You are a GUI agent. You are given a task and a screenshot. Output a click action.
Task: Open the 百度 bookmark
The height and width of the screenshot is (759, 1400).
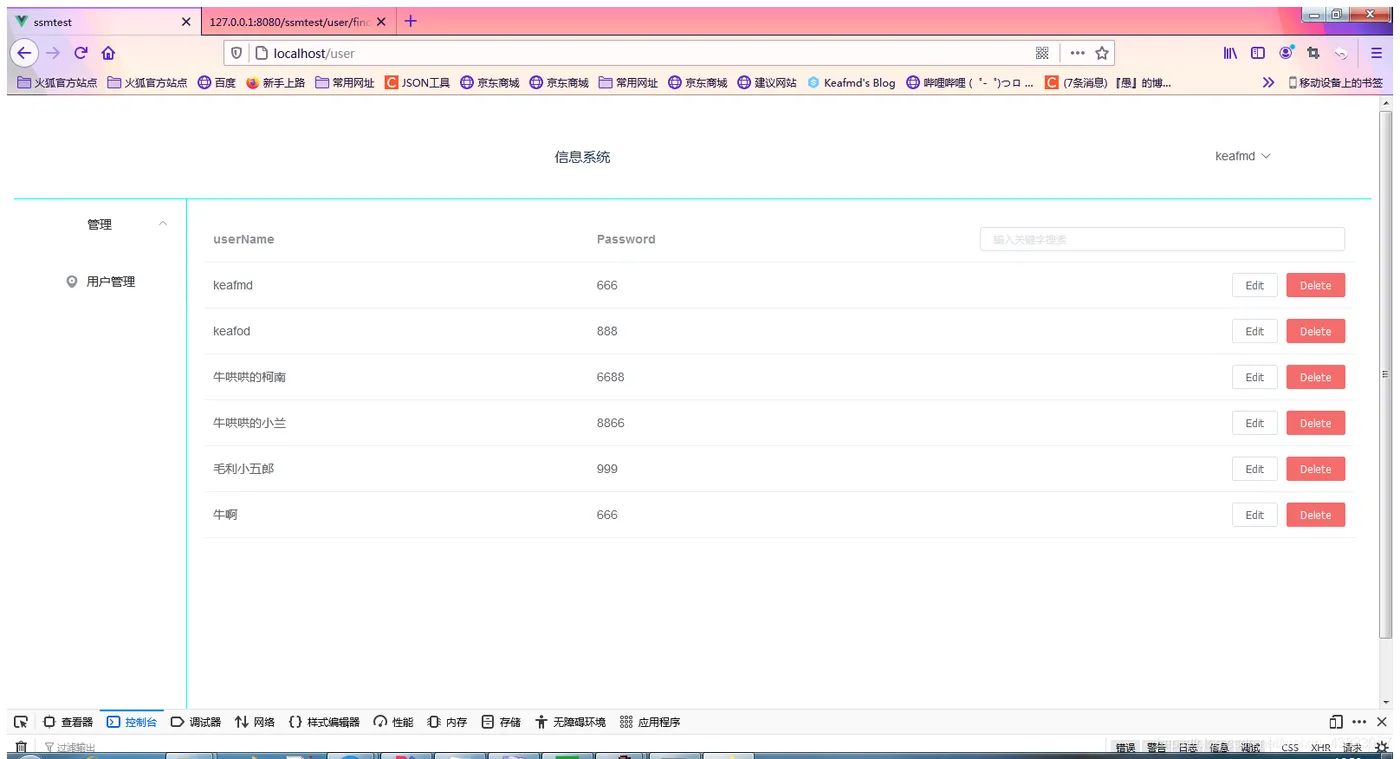216,83
